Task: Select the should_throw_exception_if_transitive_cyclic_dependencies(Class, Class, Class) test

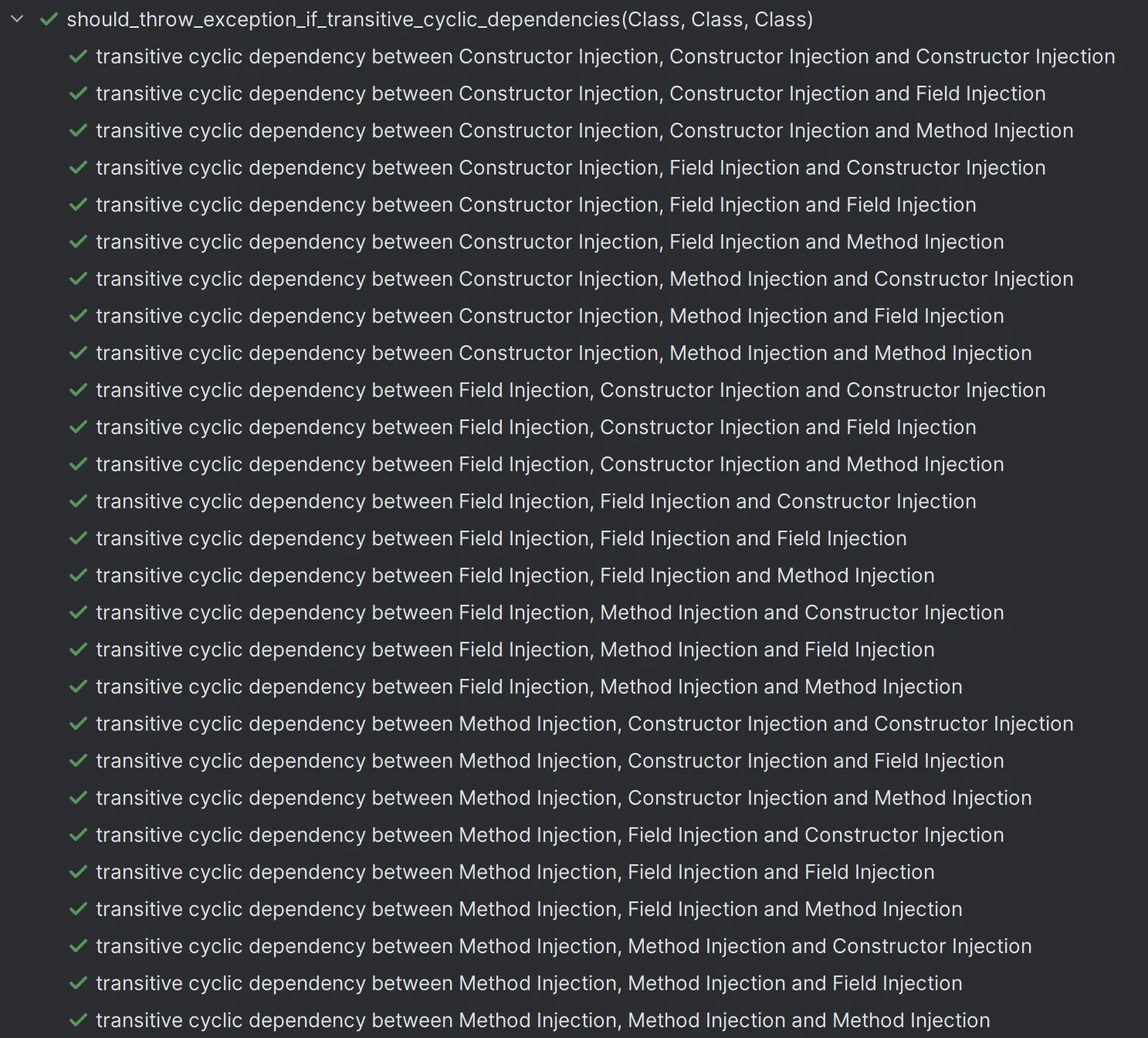Action: pos(439,19)
